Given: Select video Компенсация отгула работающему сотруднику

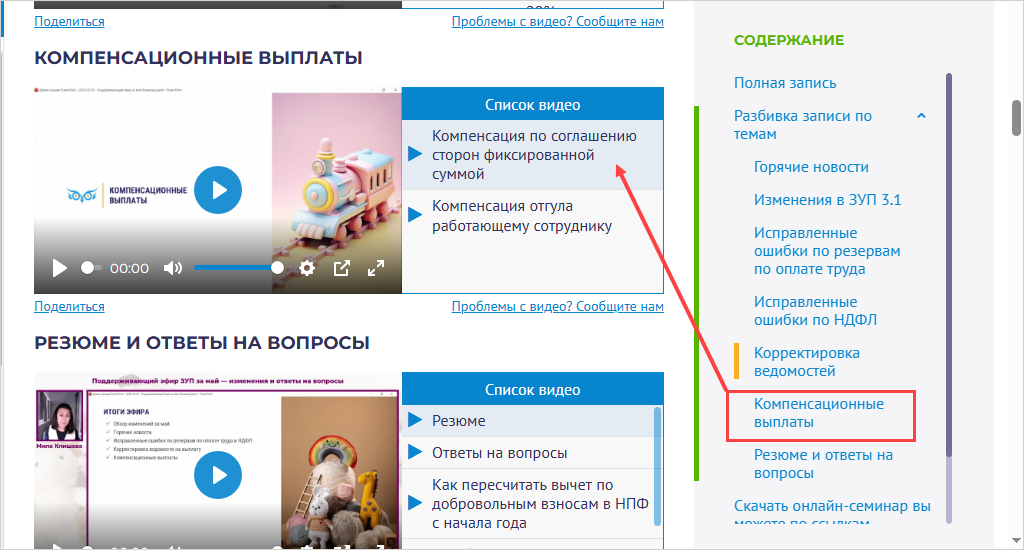Looking at the screenshot, I should coord(532,216).
